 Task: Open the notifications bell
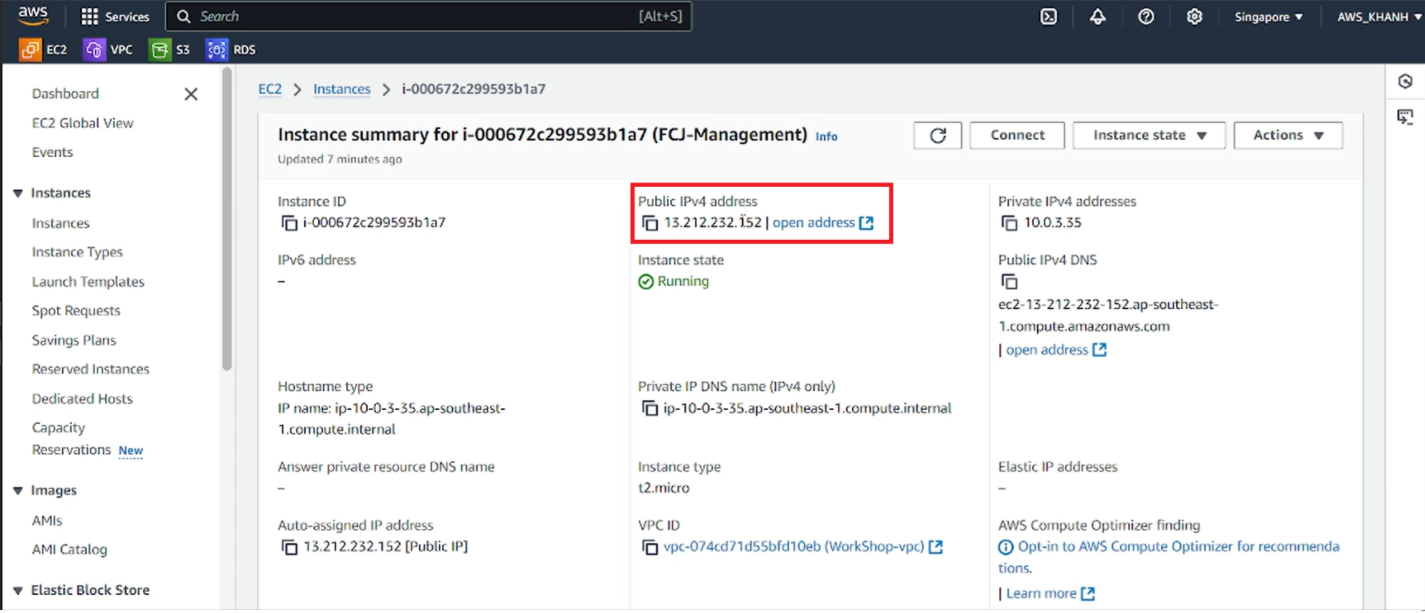1097,17
